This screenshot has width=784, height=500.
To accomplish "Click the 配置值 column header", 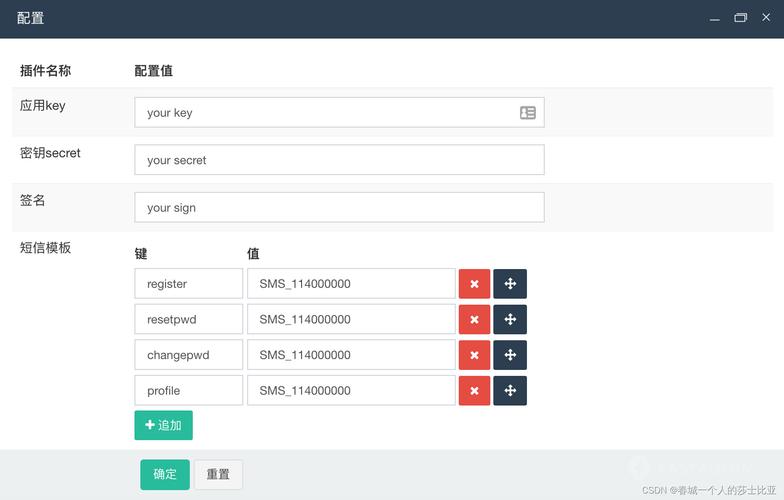I will coord(154,70).
